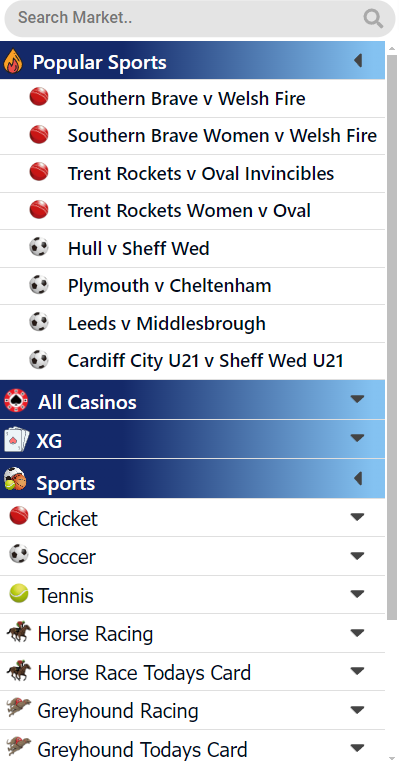Click the sports balls icon beside Sports
The height and width of the screenshot is (772, 399).
[15, 479]
